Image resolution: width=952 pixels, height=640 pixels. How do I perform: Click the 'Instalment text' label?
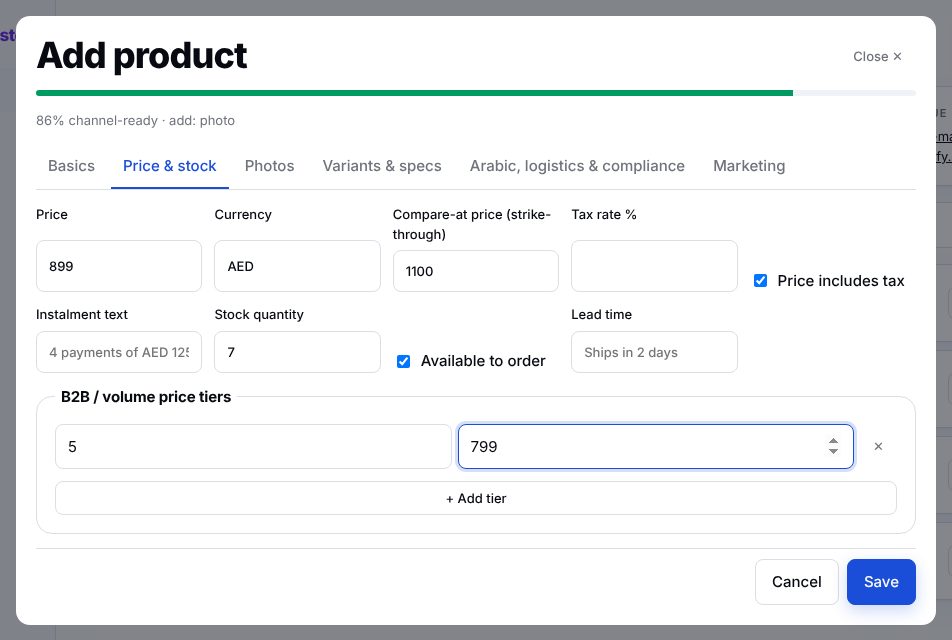click(82, 315)
